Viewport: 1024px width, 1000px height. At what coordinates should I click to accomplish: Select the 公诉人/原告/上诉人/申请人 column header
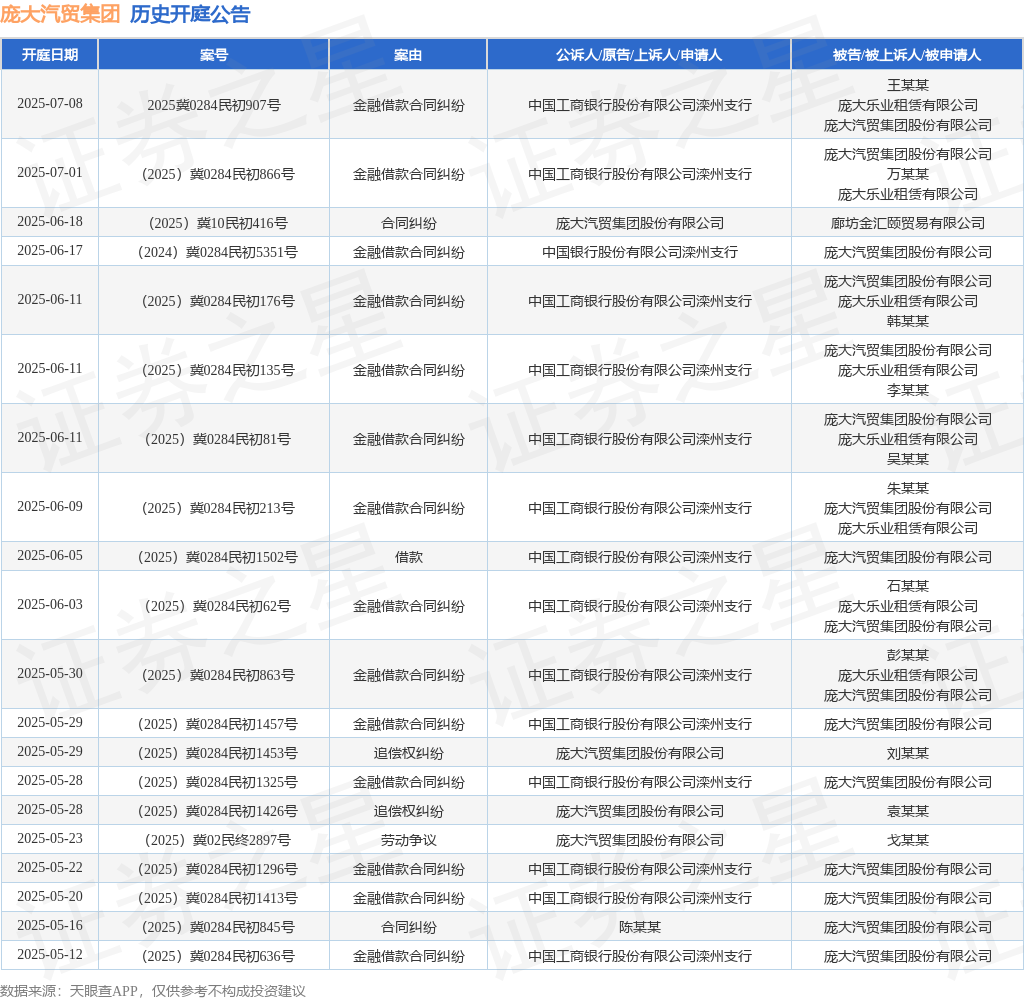[x=639, y=55]
